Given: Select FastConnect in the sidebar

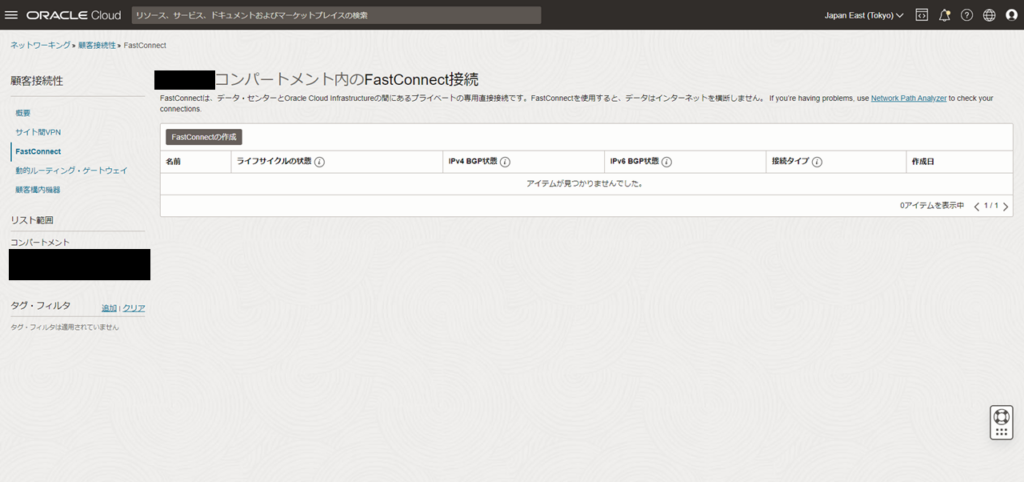Looking at the screenshot, I should [x=38, y=152].
